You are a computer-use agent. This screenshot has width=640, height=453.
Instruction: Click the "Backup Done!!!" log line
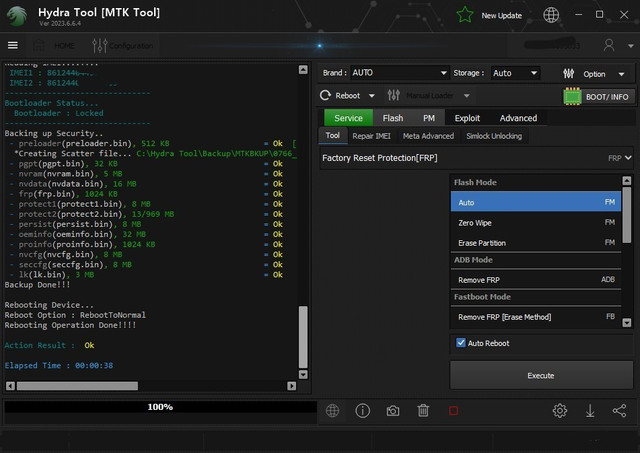tap(37, 285)
